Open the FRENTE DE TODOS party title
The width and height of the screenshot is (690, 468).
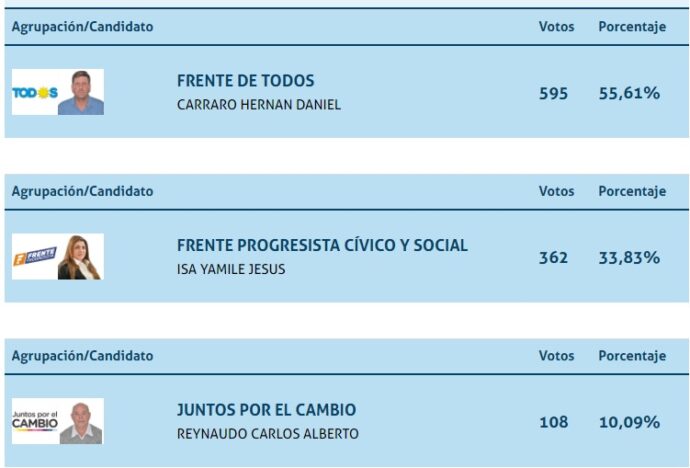245,81
